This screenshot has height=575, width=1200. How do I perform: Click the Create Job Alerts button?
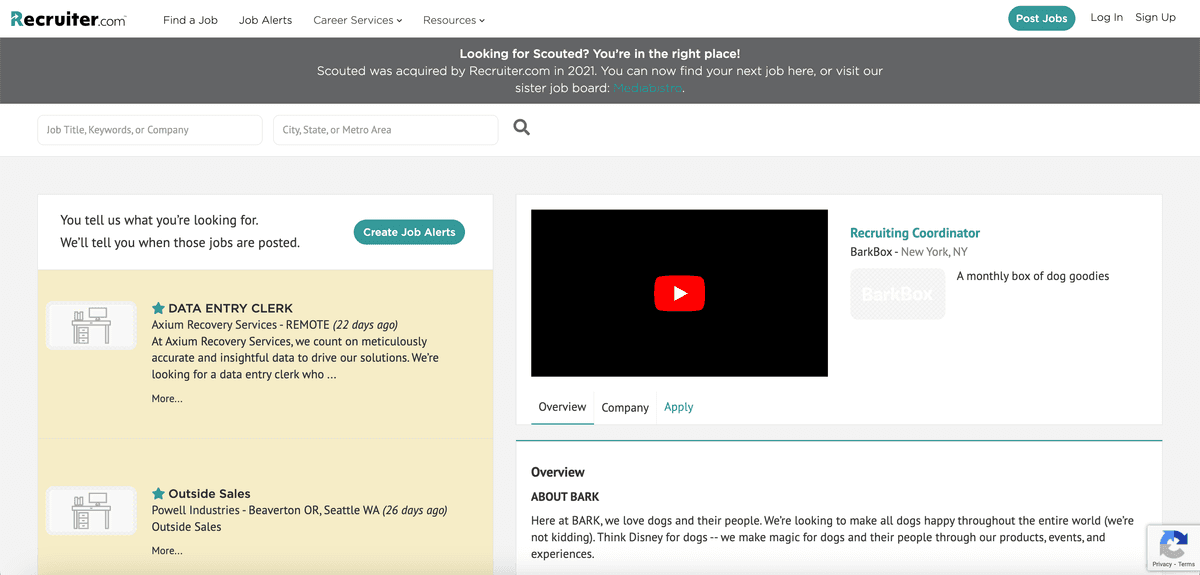coord(409,232)
